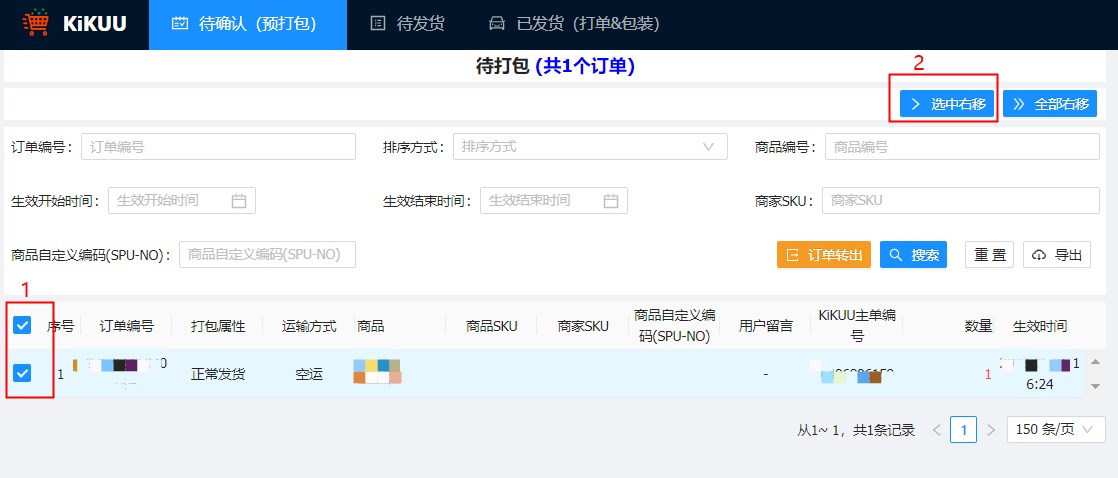Focus the 商品编号 input field
Viewport: 1118px width, 478px height.
[x=962, y=147]
